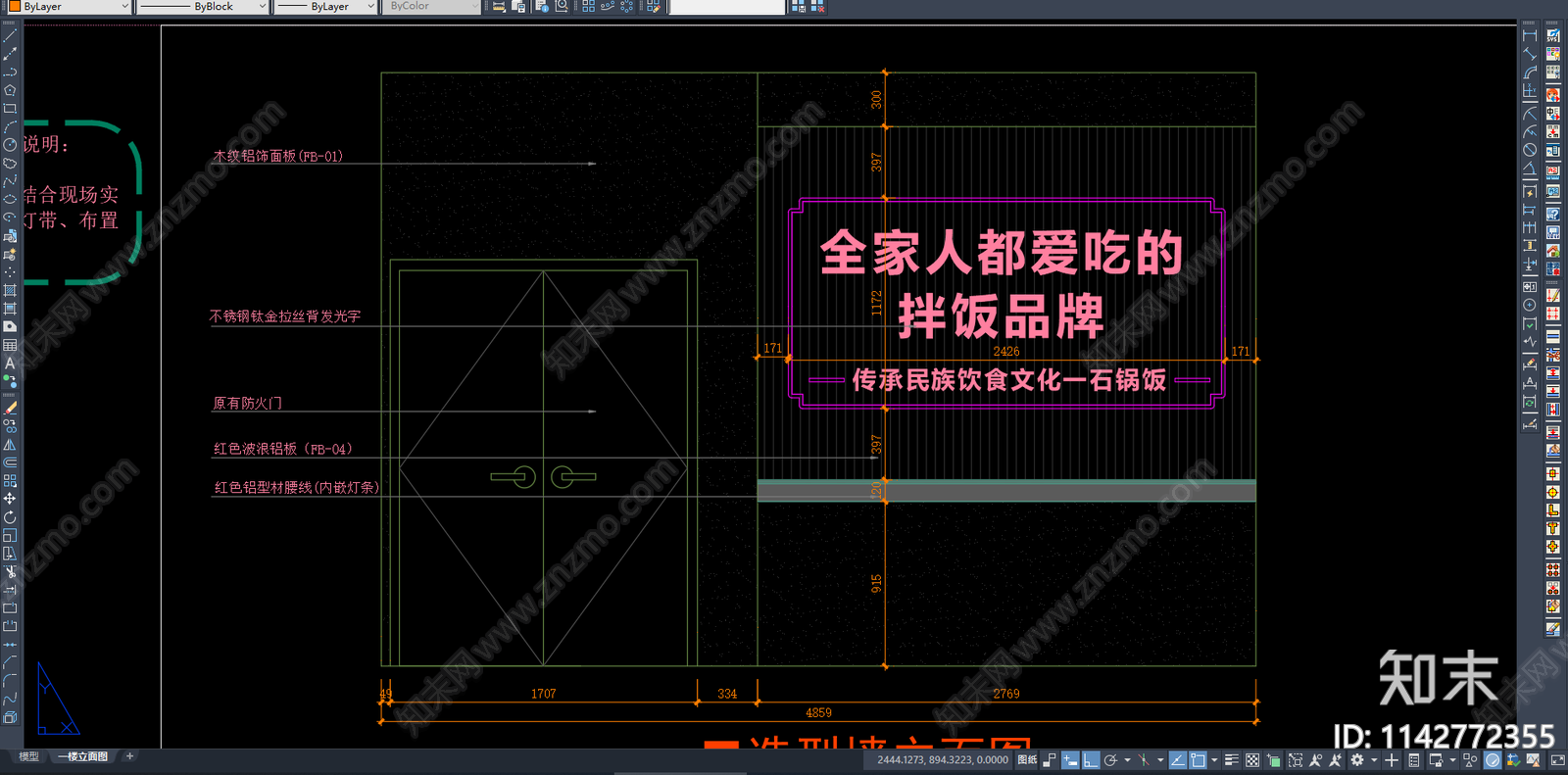This screenshot has height=775, width=1568.
Task: Insert a Table from the draw toolbar
Action: point(10,345)
